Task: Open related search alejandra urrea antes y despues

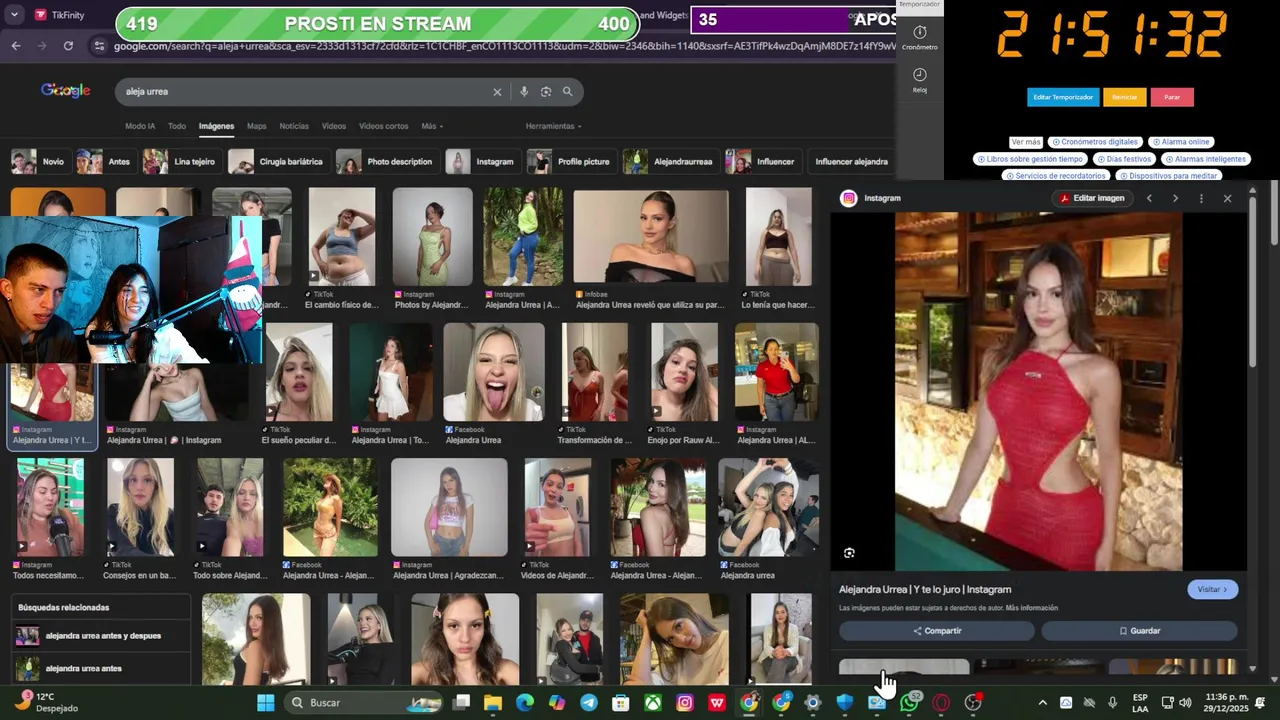Action: (x=103, y=636)
